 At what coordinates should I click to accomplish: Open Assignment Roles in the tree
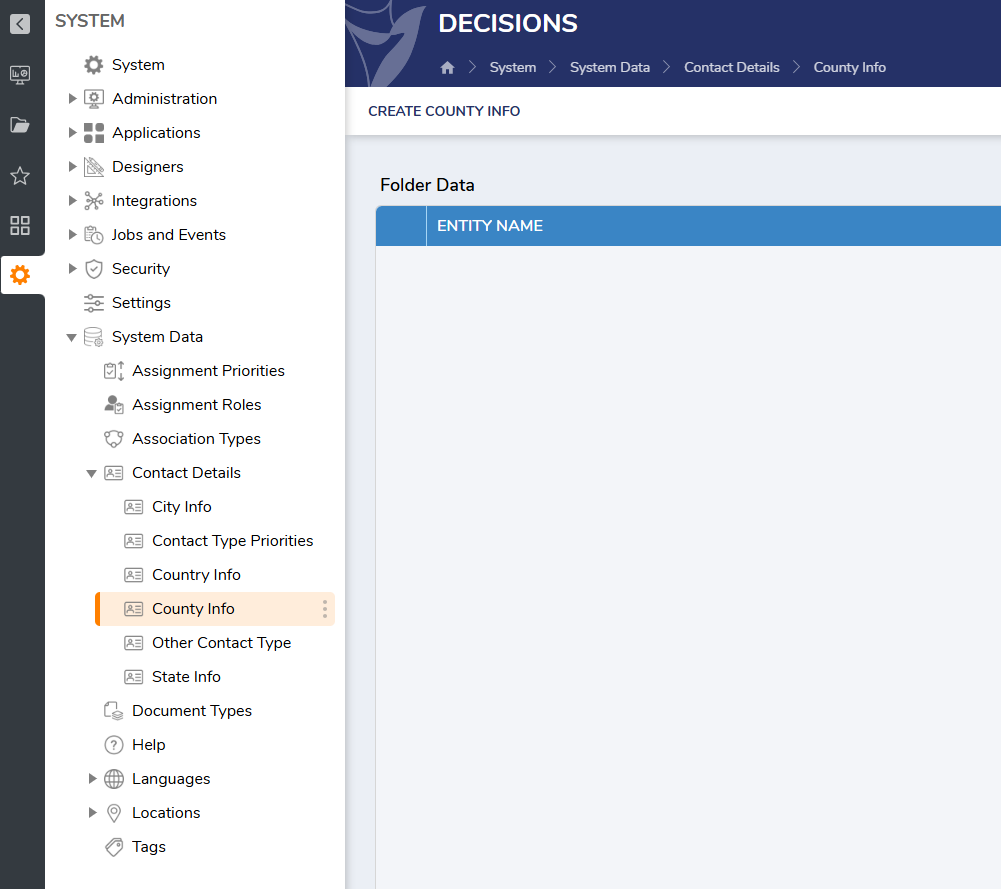(x=196, y=405)
